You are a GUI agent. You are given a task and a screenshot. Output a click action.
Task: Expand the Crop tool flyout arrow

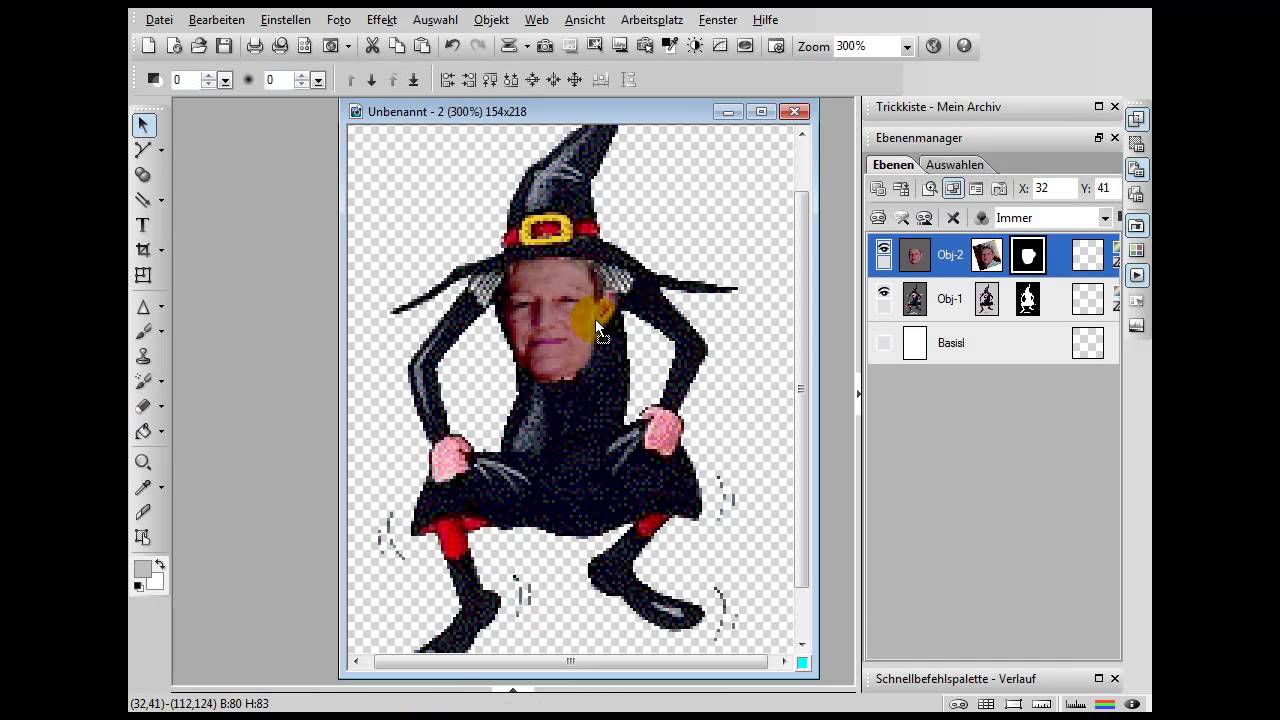coord(161,251)
